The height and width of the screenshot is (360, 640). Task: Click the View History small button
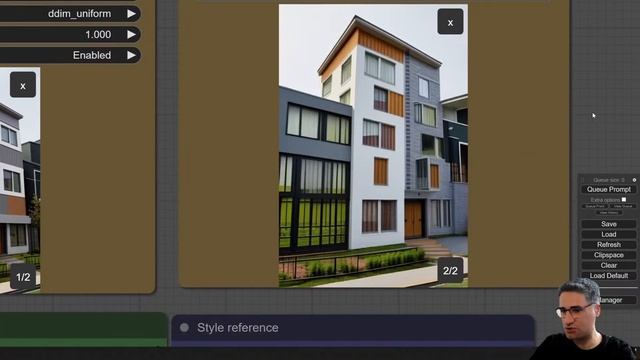609,213
